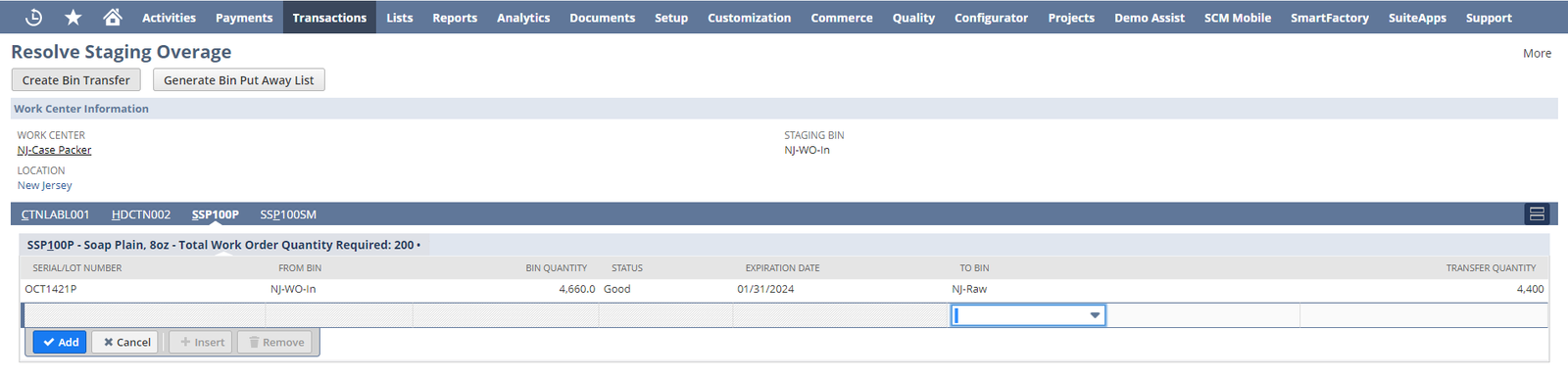This screenshot has height=378, width=1568.
Task: Expand the To Bin dropdown arrow
Action: coord(1095,315)
